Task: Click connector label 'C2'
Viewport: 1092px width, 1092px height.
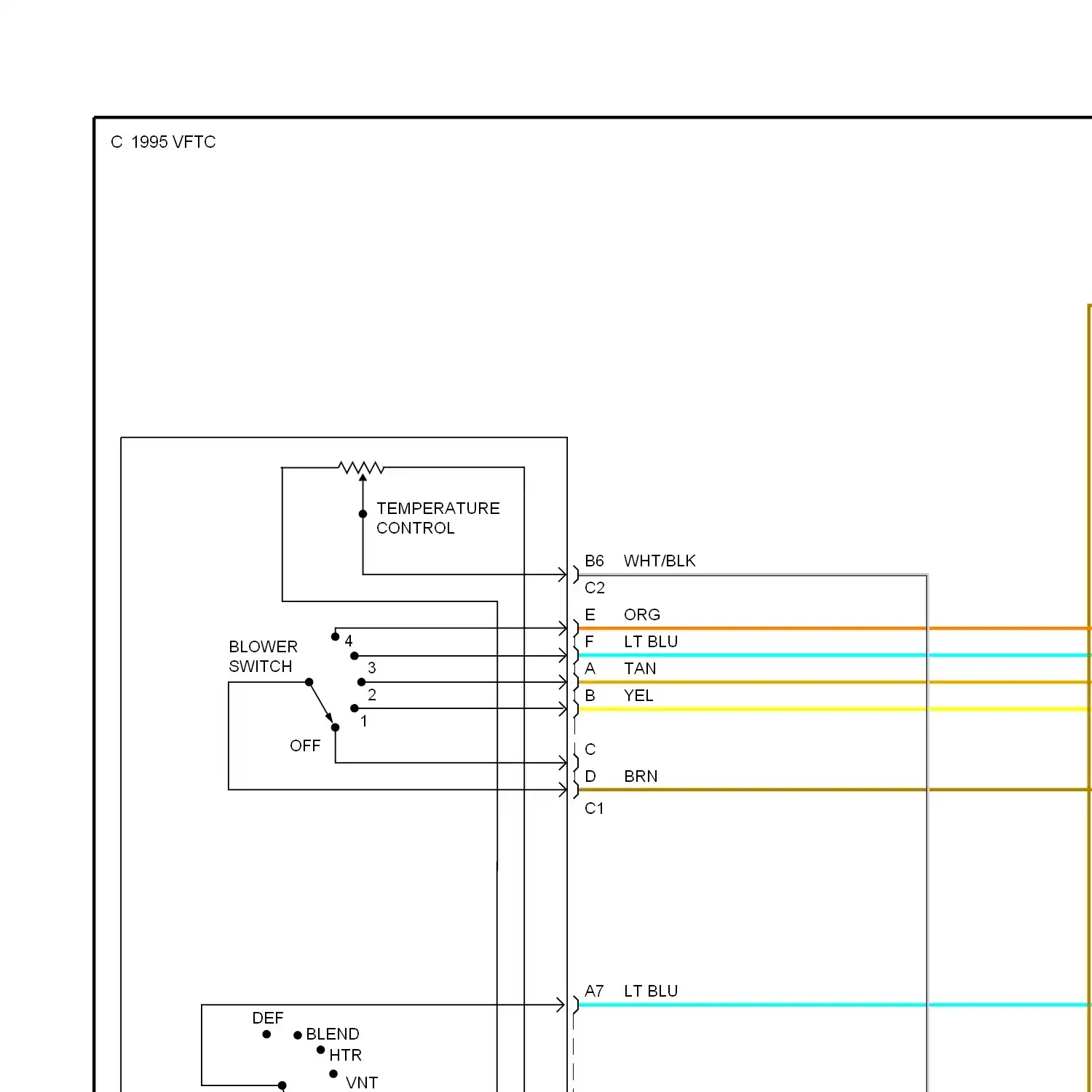Action: pos(594,587)
